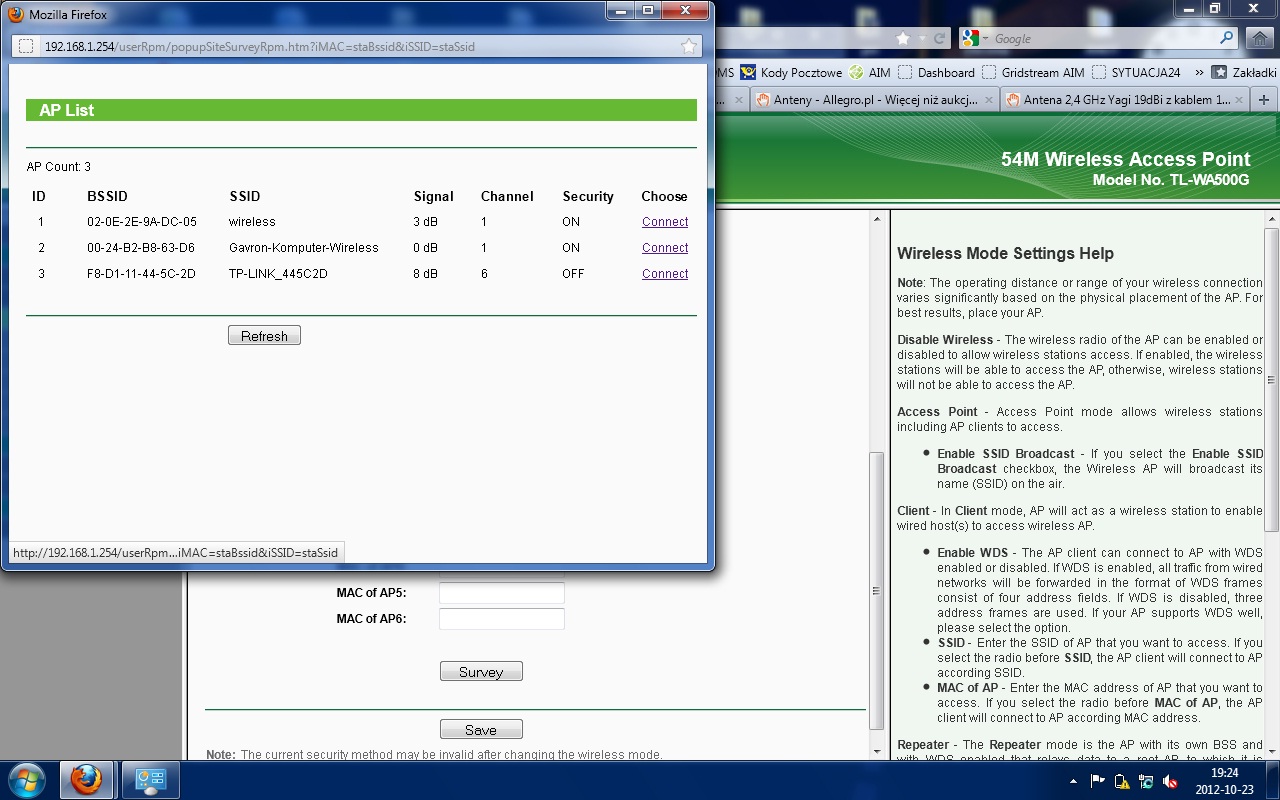Click the MAC of AP5 input field

[502, 593]
